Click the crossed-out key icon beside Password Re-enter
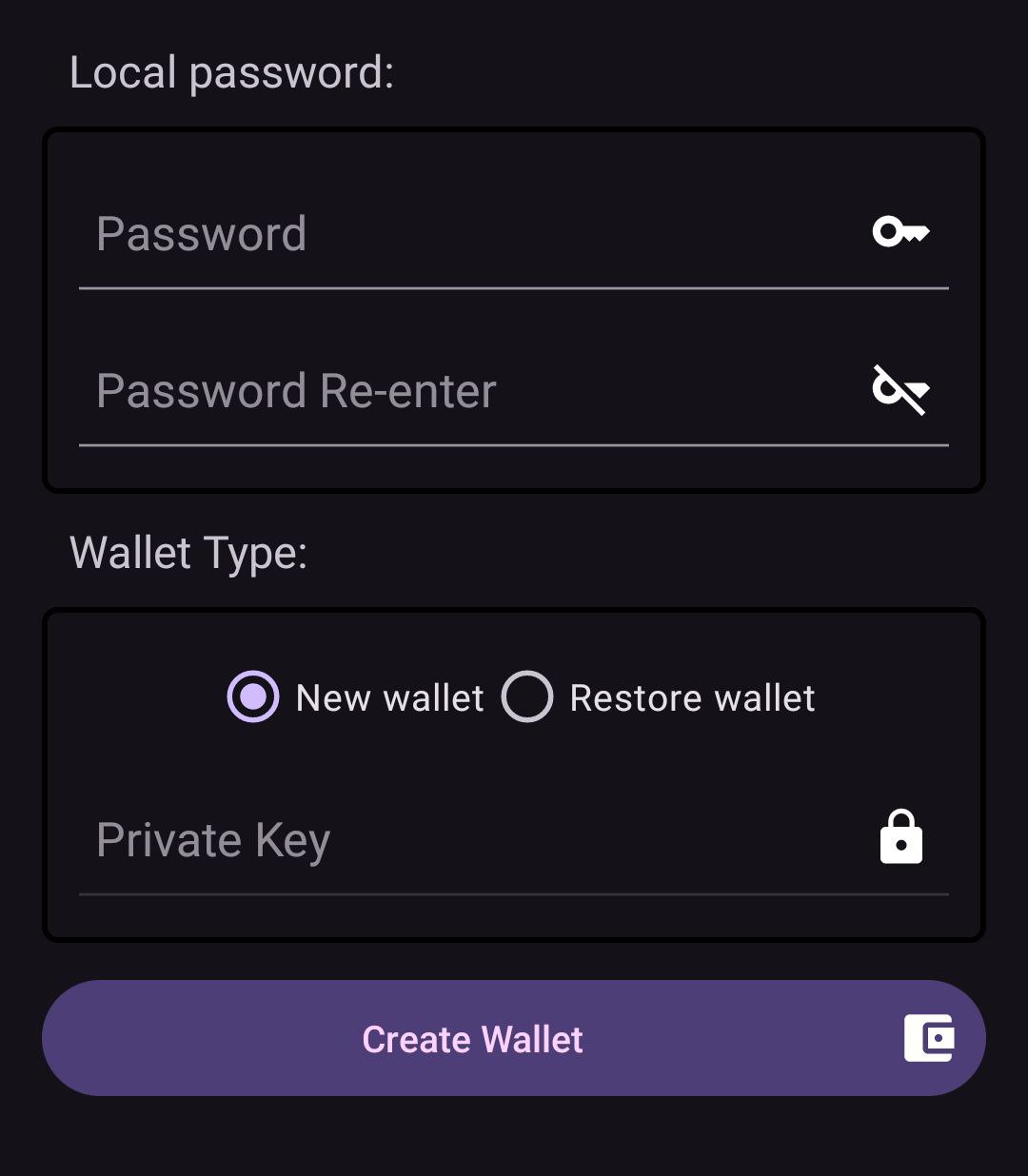The image size is (1028, 1176). click(900, 389)
